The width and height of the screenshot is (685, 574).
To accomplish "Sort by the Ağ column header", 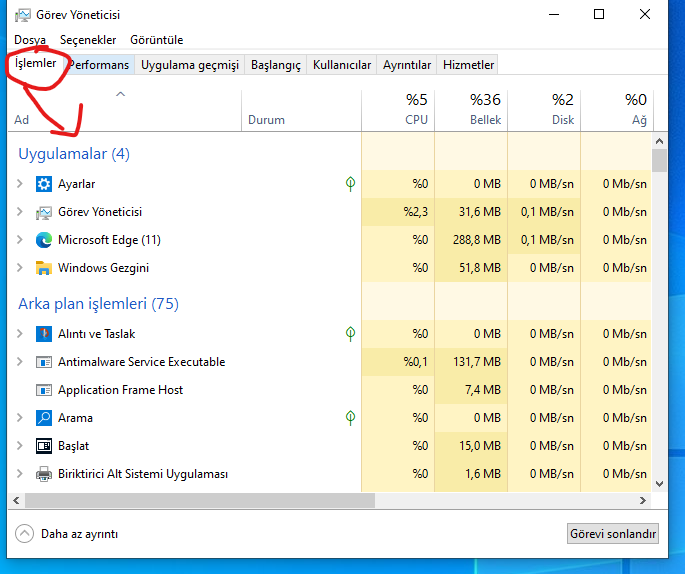I will (x=617, y=111).
